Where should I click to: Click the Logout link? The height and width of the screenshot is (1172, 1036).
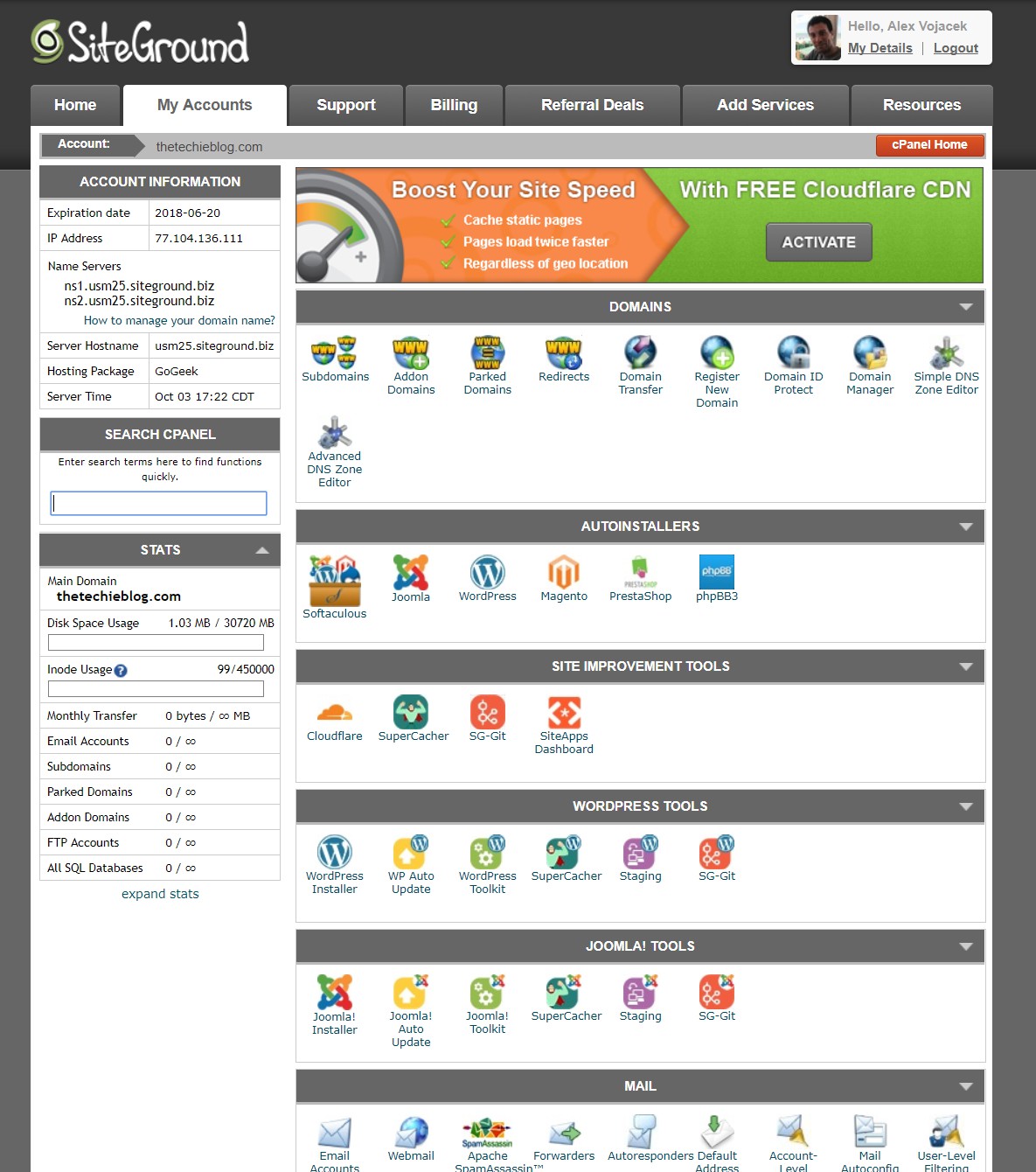click(956, 48)
